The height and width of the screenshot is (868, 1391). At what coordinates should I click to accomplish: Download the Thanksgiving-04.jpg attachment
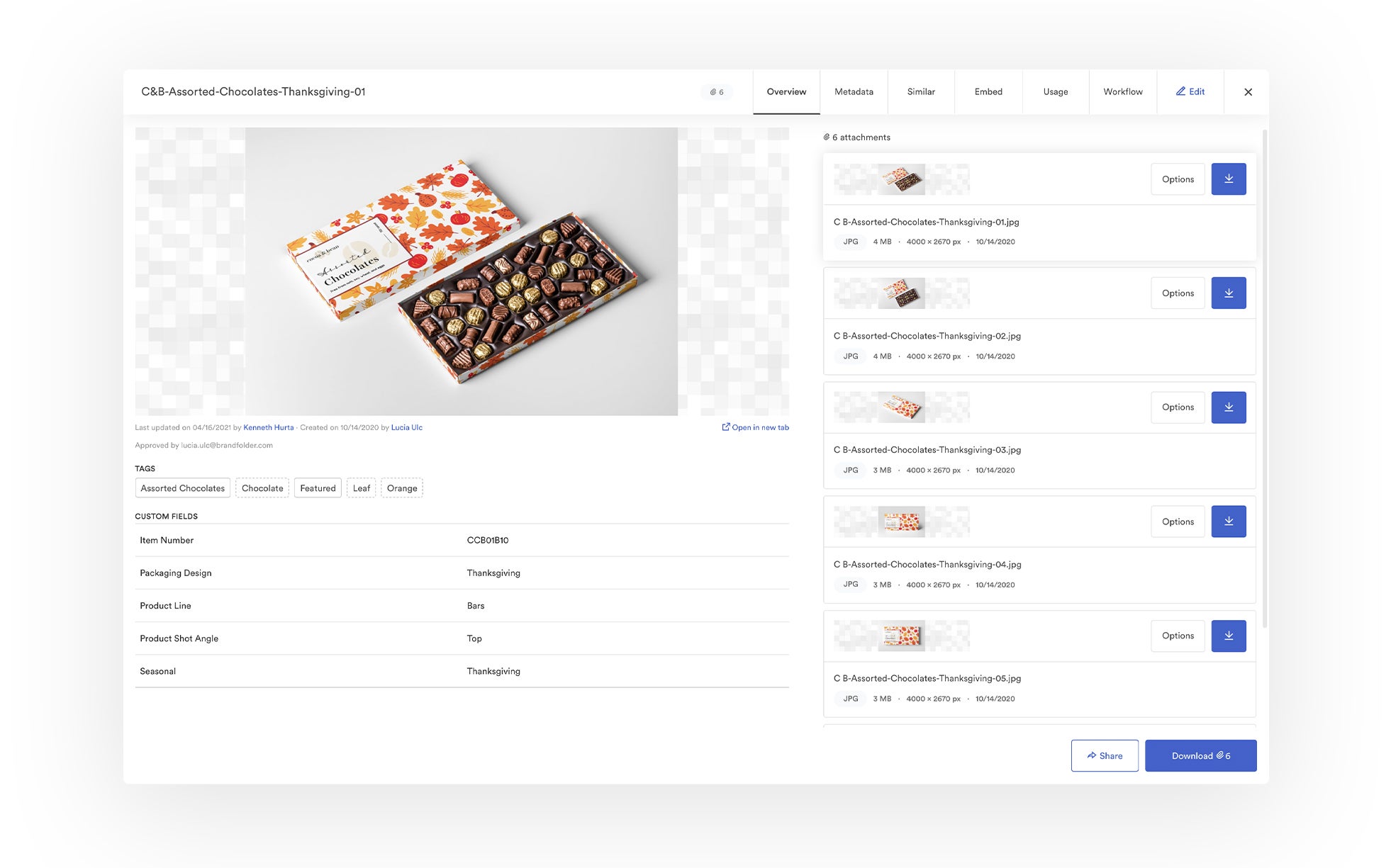coord(1228,522)
